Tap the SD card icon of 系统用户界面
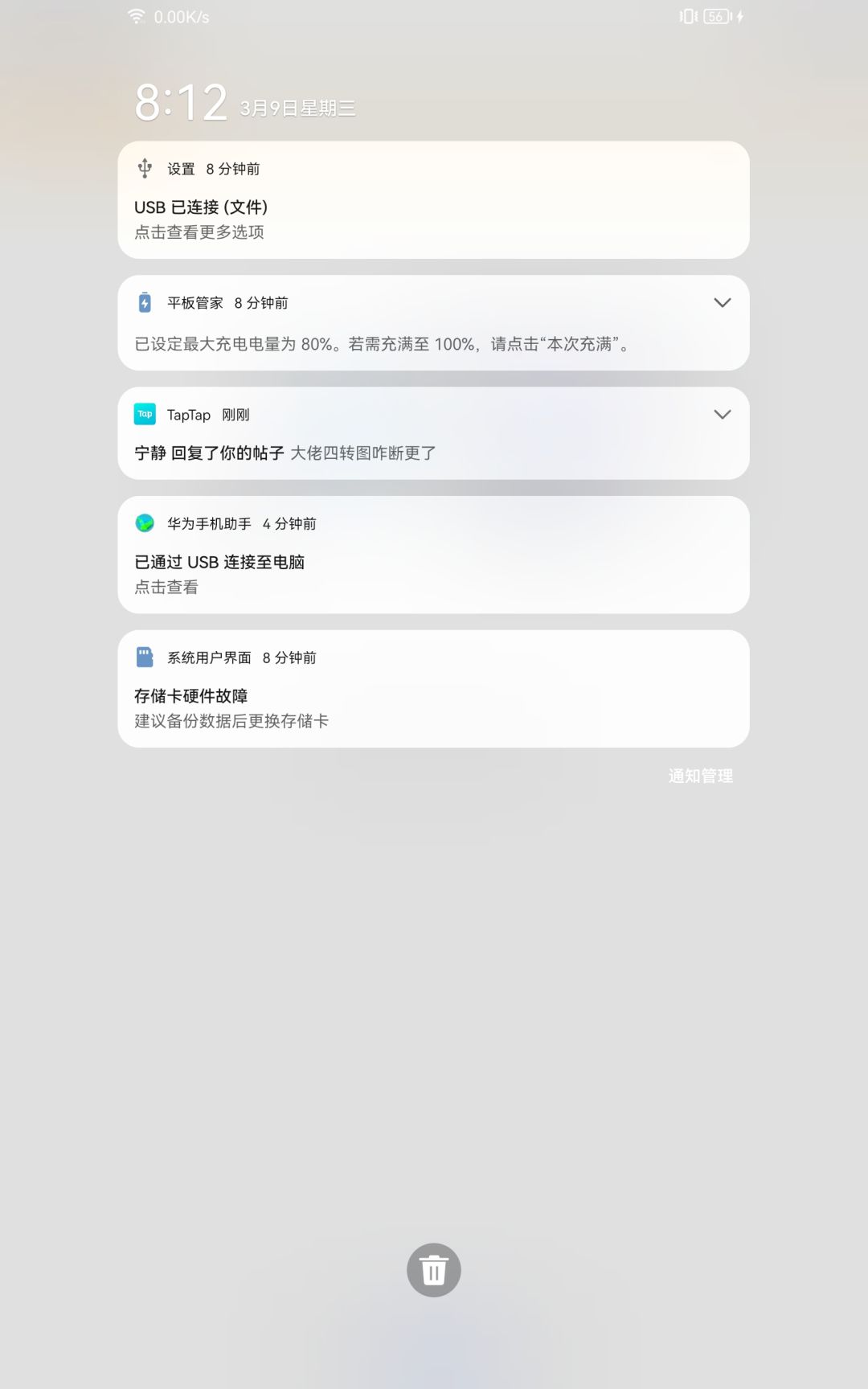The width and height of the screenshot is (868, 1389). tap(145, 657)
